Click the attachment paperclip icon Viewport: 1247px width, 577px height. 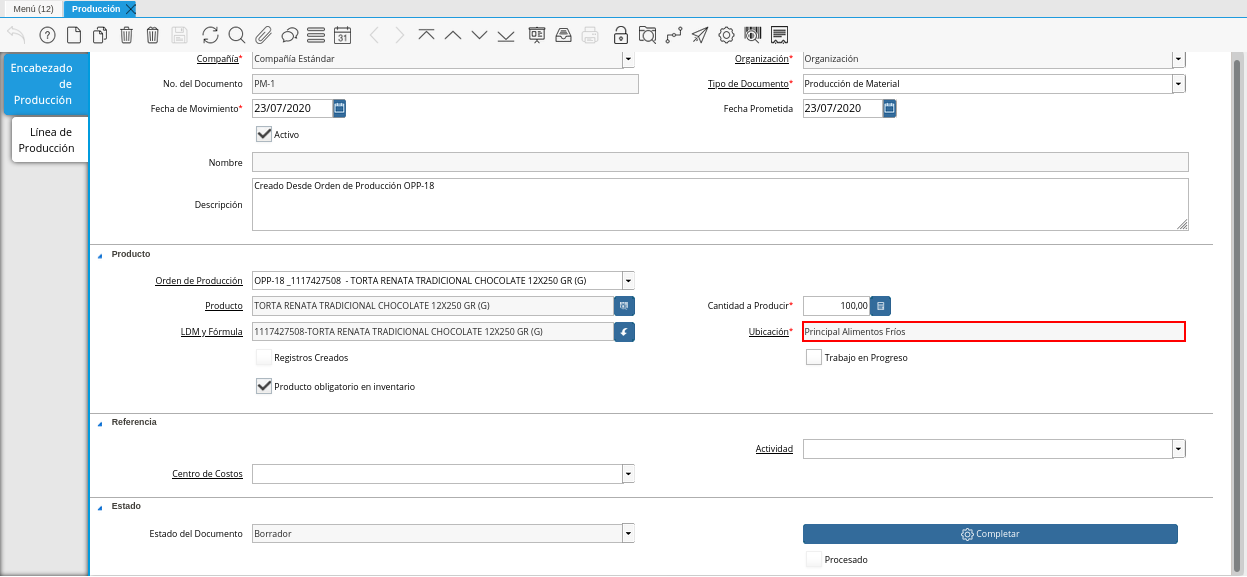coord(263,35)
